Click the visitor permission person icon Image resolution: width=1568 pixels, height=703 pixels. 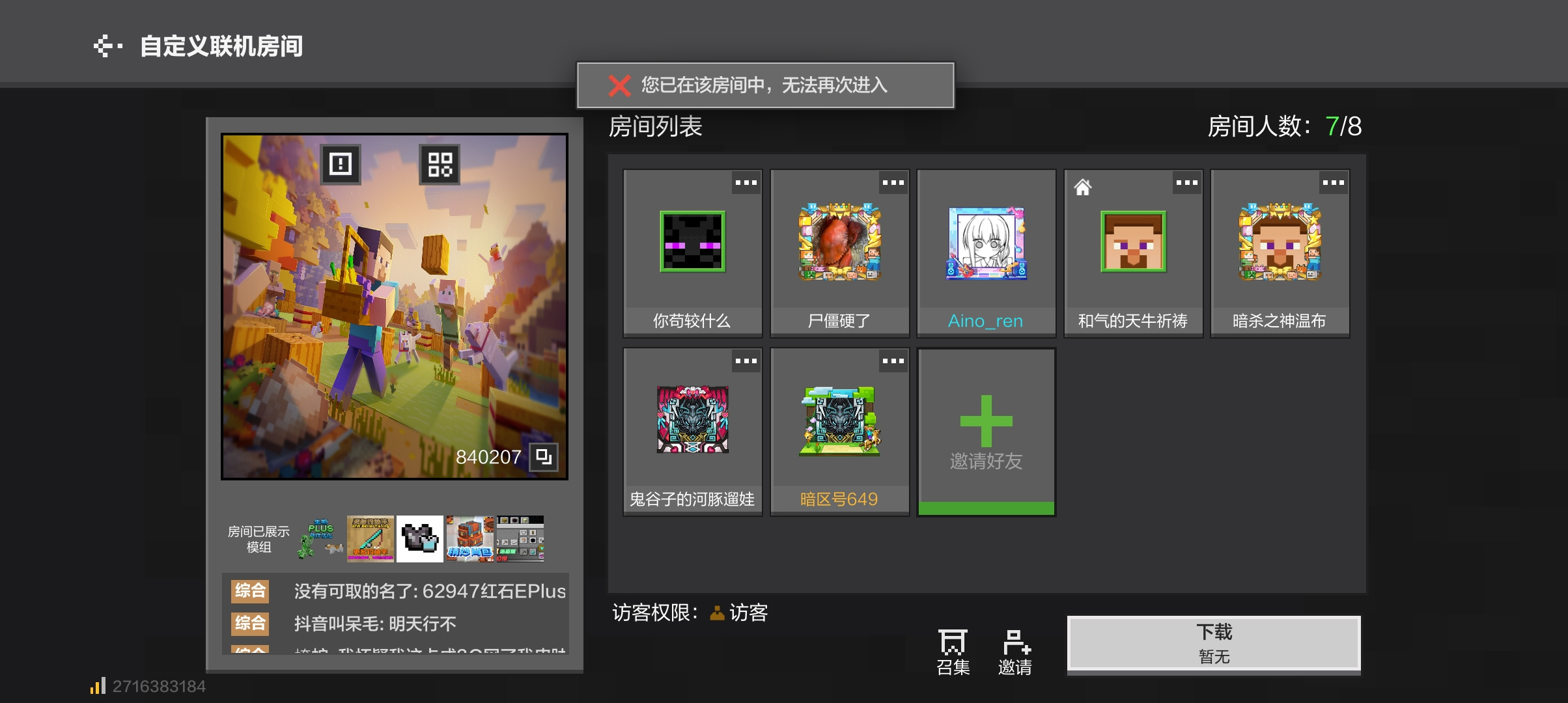coord(717,613)
